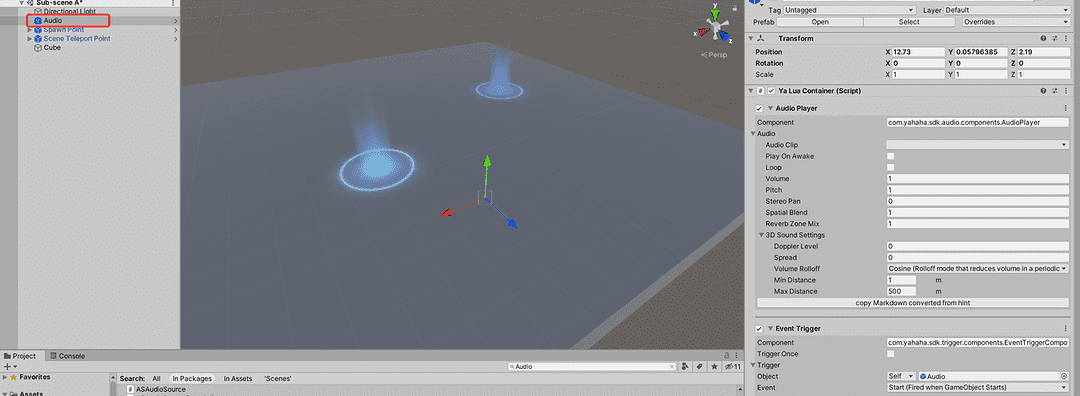This screenshot has height=396, width=1080.
Task: Open Ya Lua Container presets icon
Action: (1055, 91)
